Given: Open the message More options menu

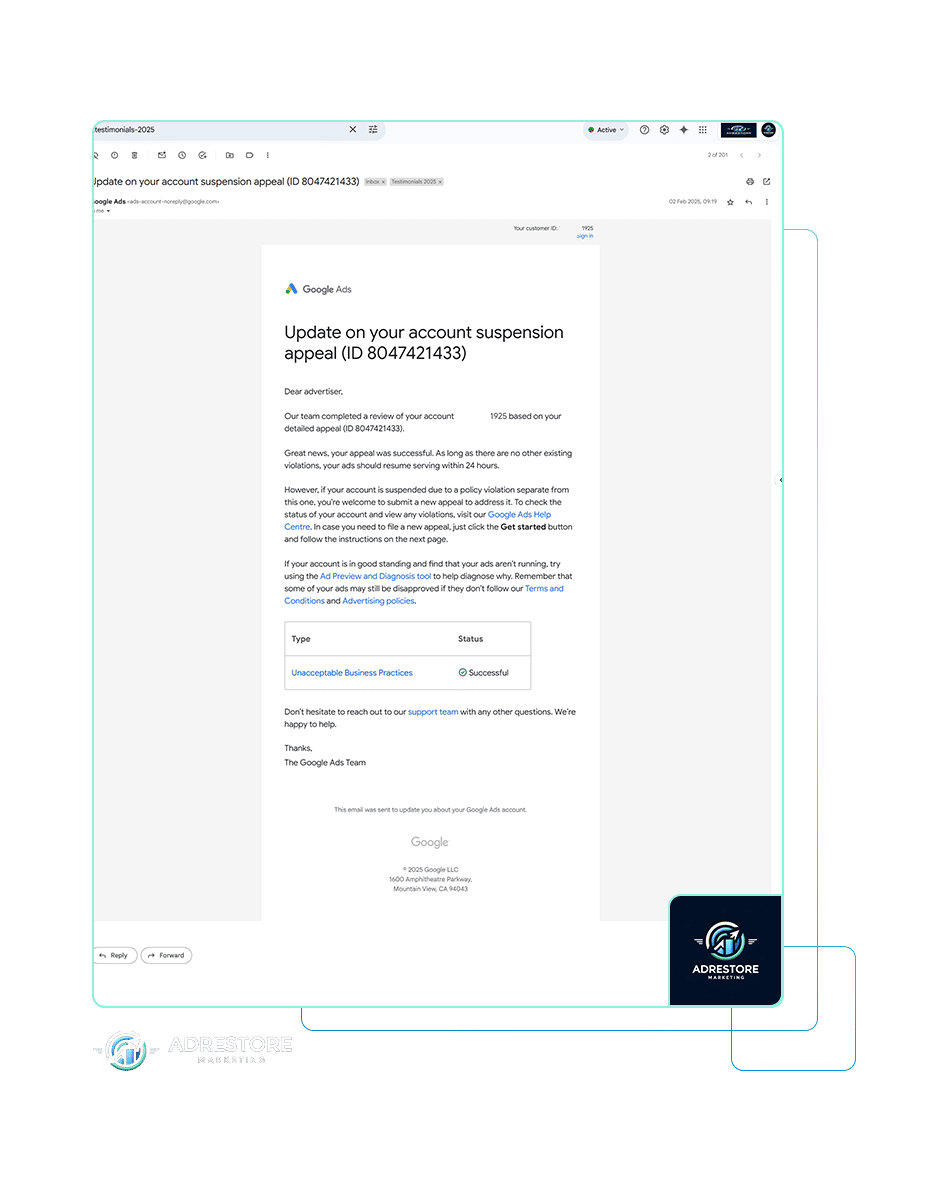Looking at the screenshot, I should (x=767, y=202).
